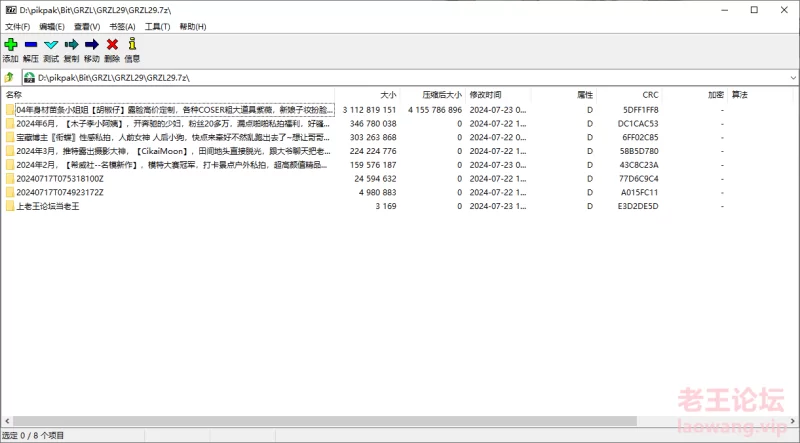Sort by the 加密 column header
Viewport: 800px width, 443px height.
pos(694,95)
